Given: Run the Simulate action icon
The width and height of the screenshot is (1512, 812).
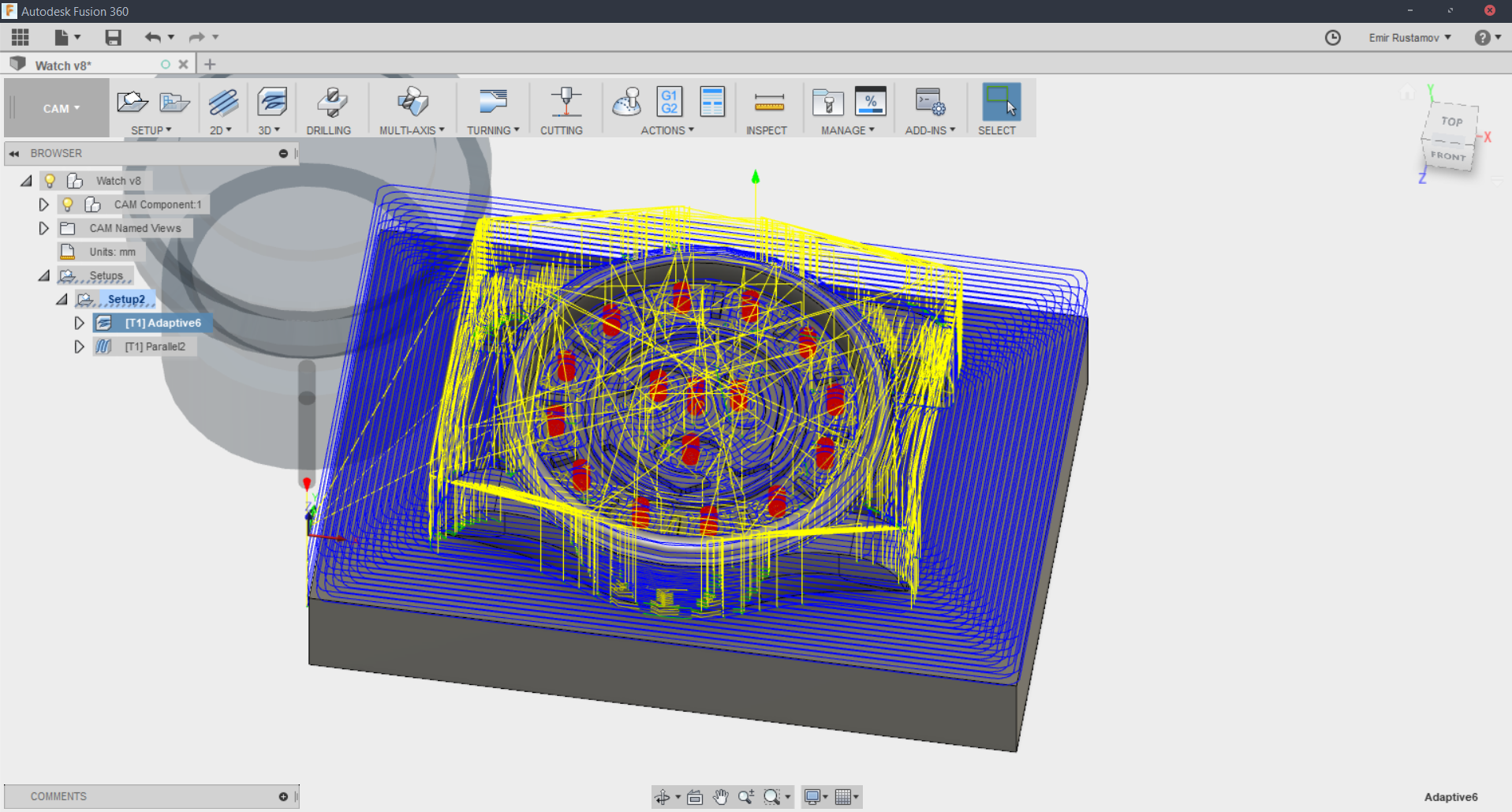Looking at the screenshot, I should click(627, 102).
